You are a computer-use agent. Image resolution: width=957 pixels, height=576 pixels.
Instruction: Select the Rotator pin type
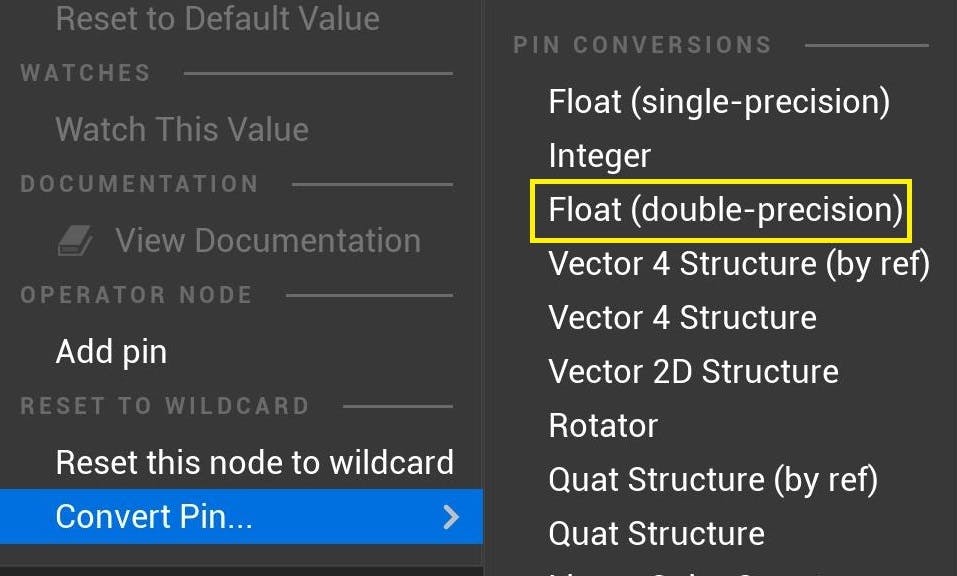603,426
